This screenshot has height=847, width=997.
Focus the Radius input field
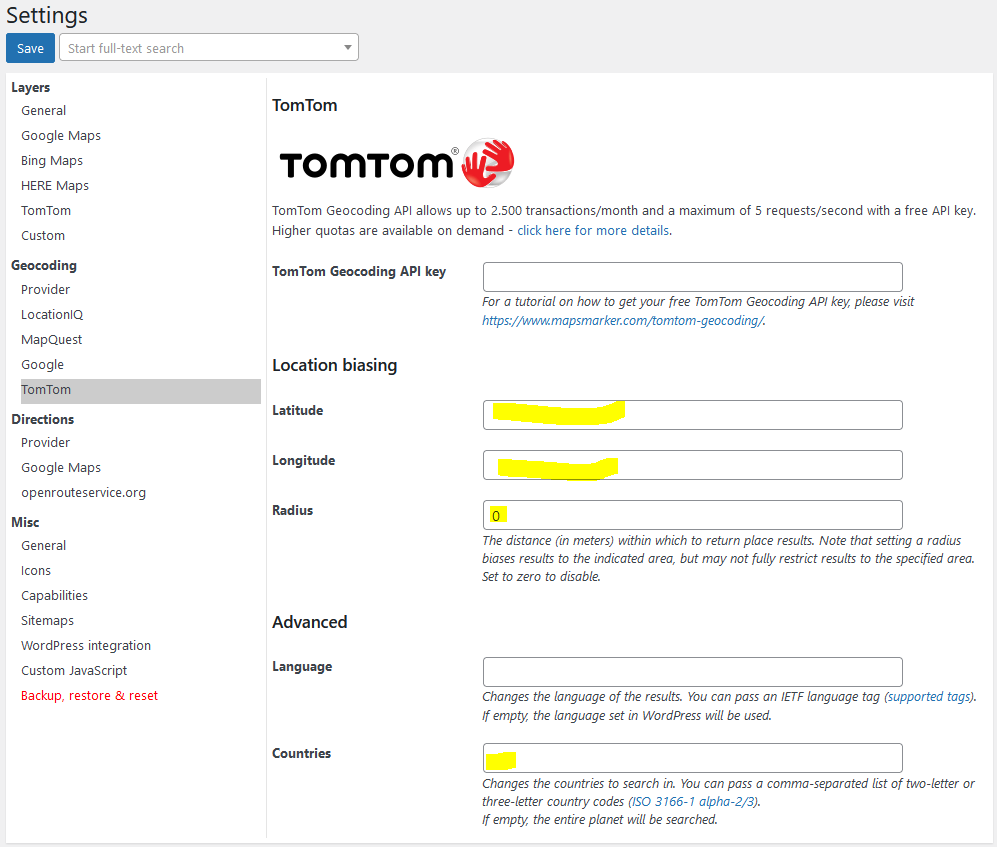point(692,515)
